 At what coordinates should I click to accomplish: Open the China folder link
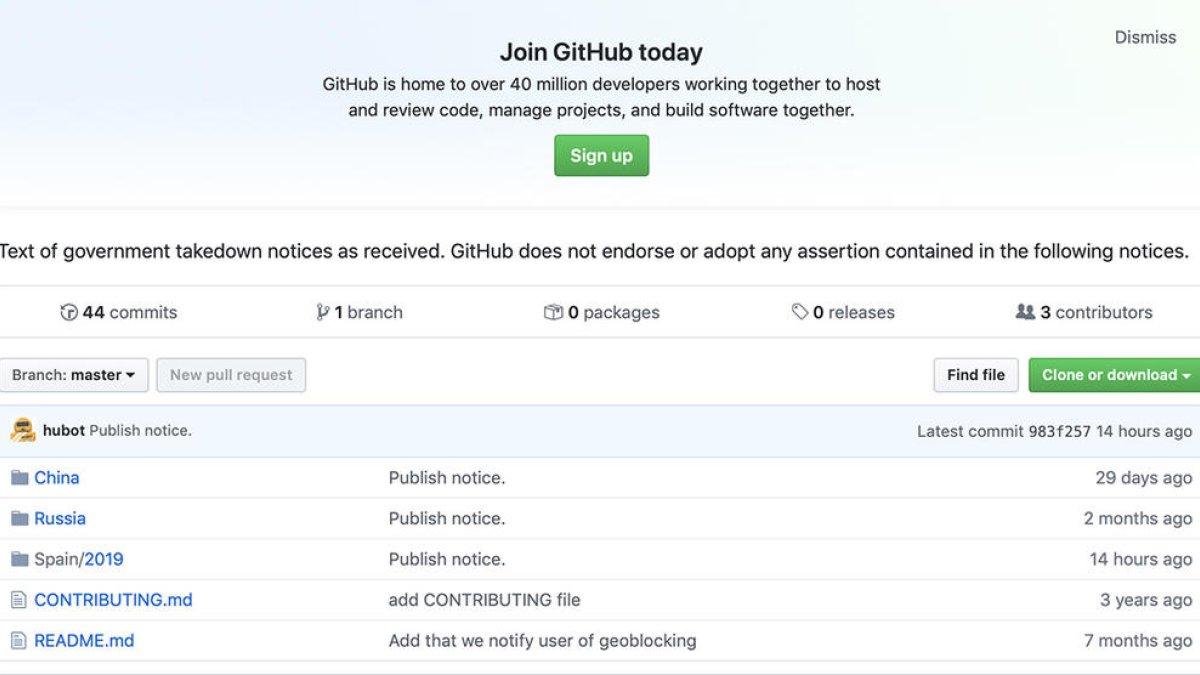[x=57, y=478]
